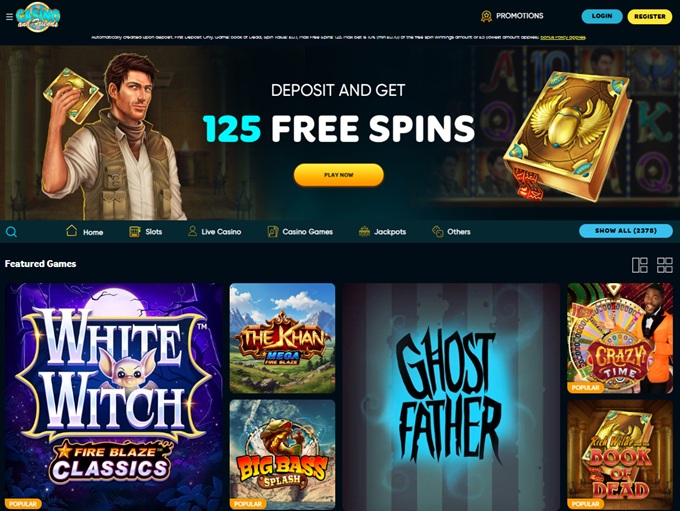Image resolution: width=680 pixels, height=511 pixels.
Task: Click the Jackpots icon
Action: (364, 231)
